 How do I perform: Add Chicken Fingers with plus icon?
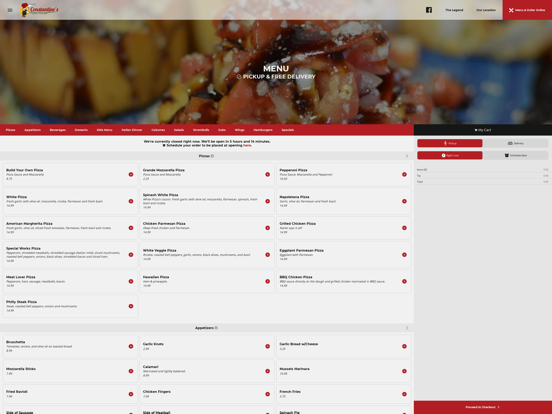(x=268, y=394)
